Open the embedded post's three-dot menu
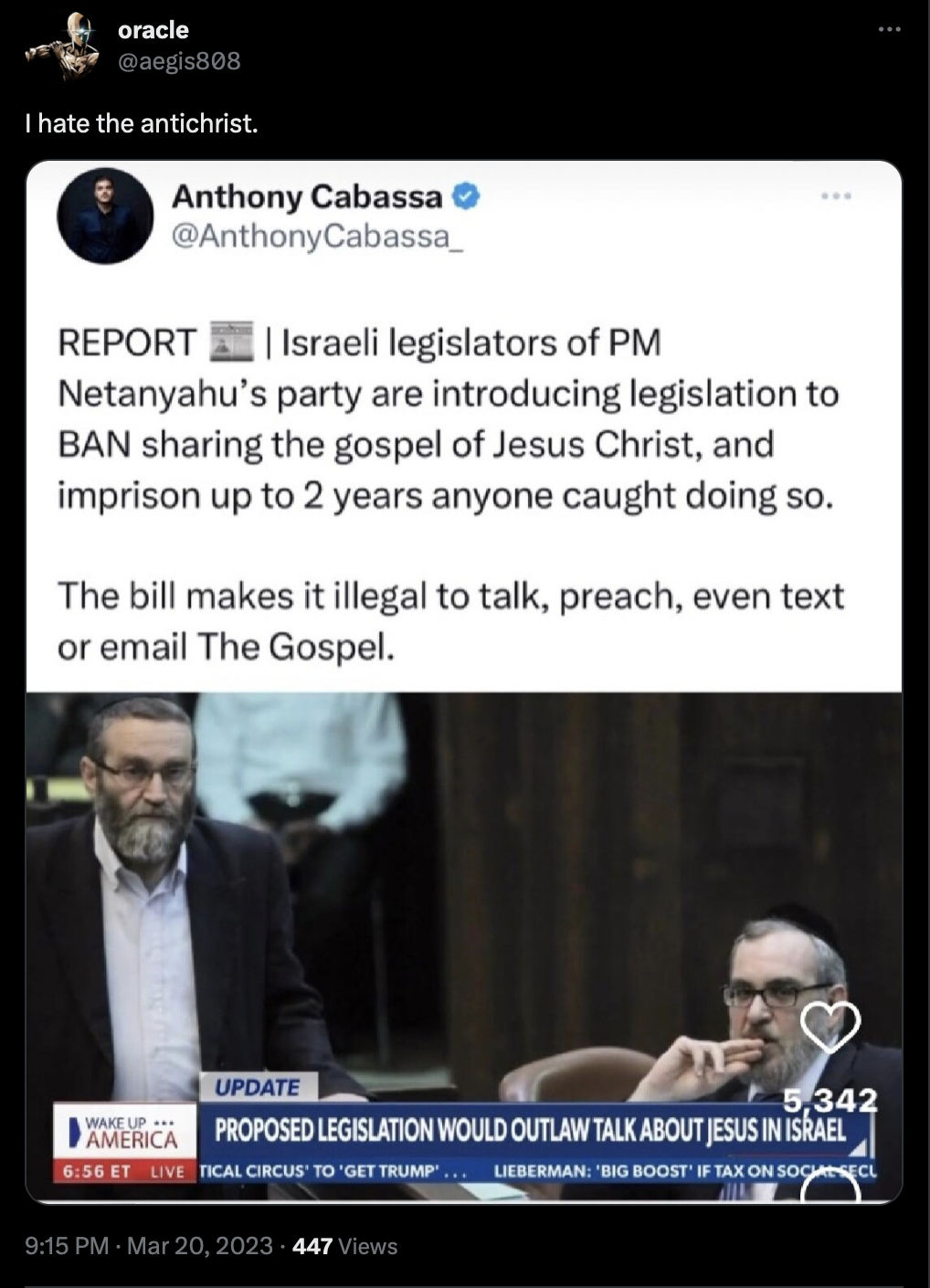930x1288 pixels. coord(836,195)
